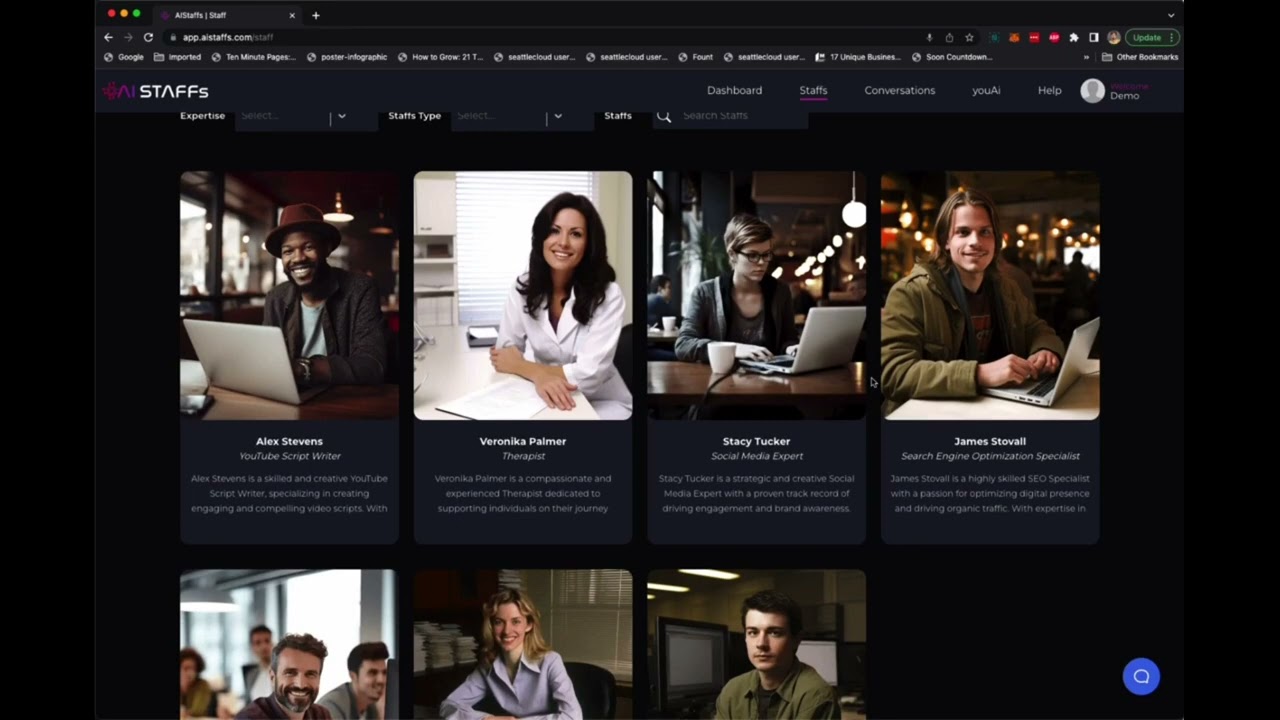Open the youAi menu item
Image resolution: width=1280 pixels, height=720 pixels.
coord(986,90)
